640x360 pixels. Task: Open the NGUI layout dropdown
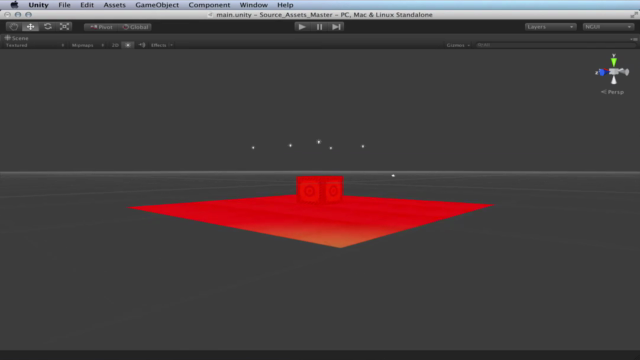(608, 27)
